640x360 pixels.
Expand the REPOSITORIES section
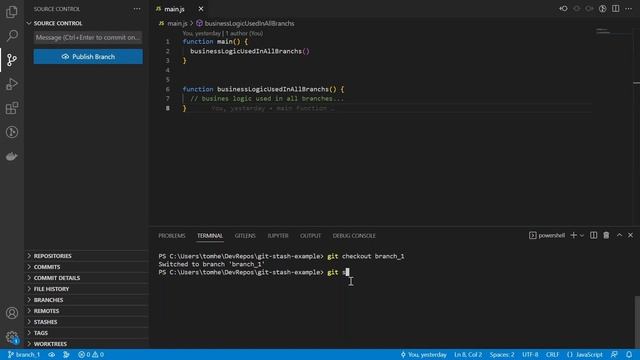[x=87, y=256]
